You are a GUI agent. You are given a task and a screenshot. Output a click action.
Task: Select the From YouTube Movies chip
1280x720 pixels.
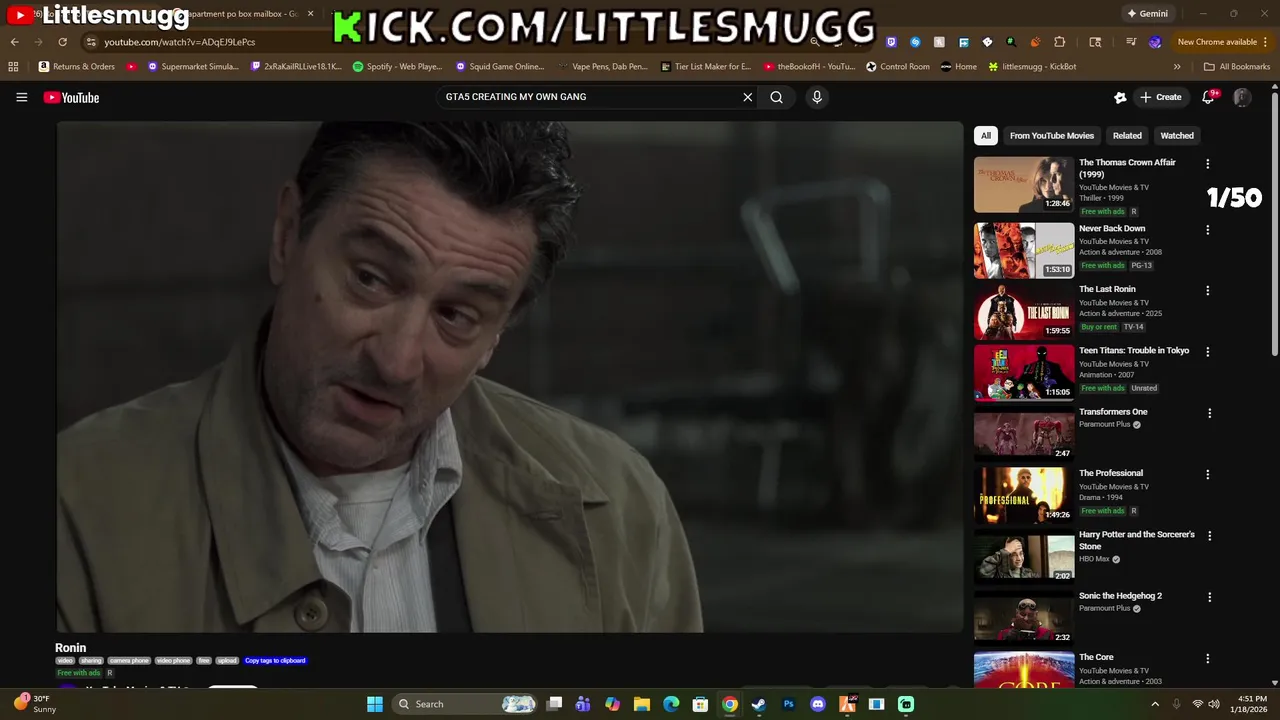[1051, 136]
